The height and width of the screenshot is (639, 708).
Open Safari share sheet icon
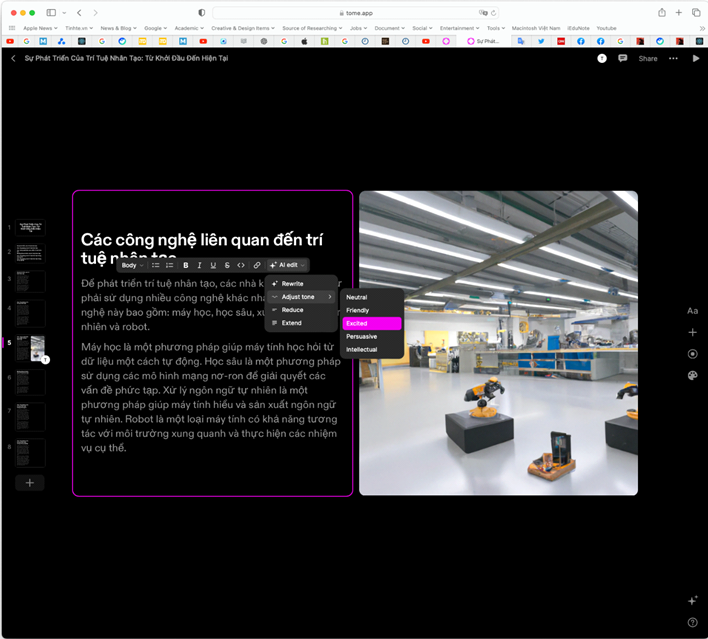(661, 13)
